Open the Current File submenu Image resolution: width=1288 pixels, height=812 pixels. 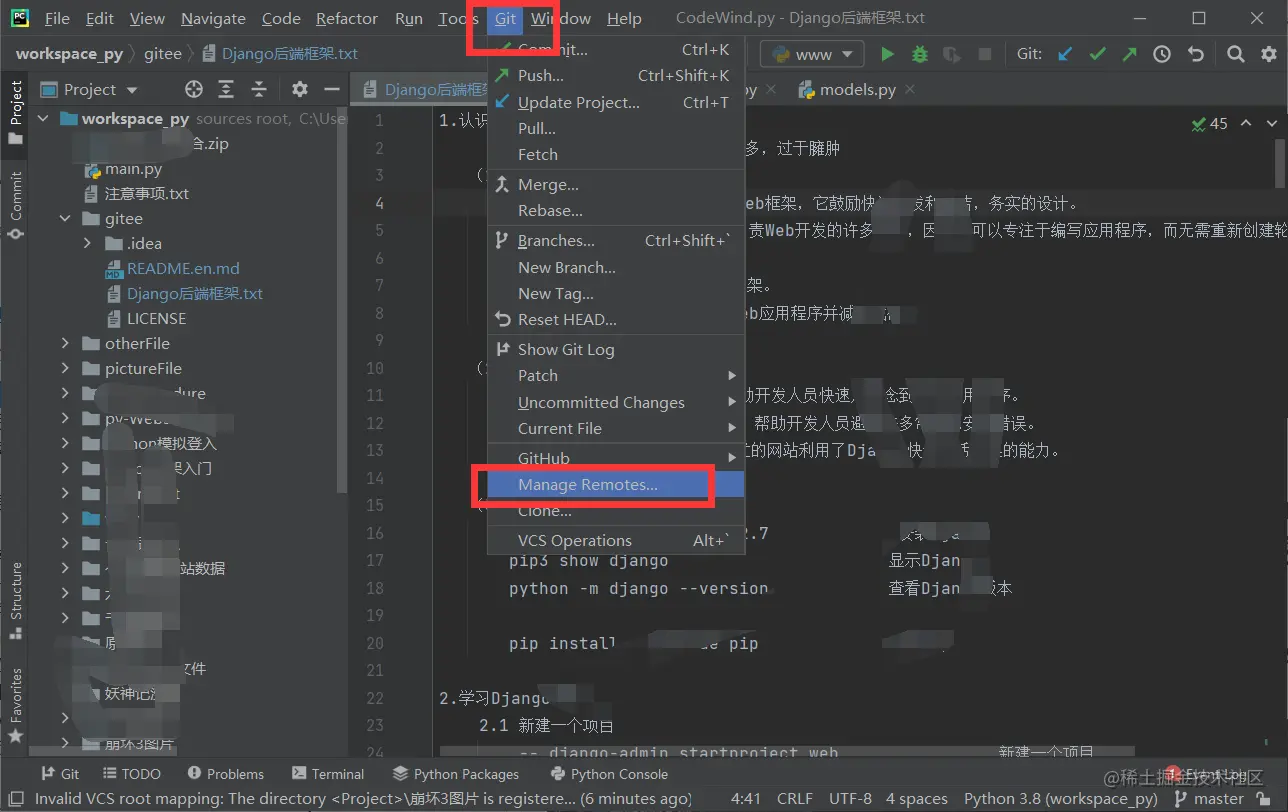coord(616,428)
